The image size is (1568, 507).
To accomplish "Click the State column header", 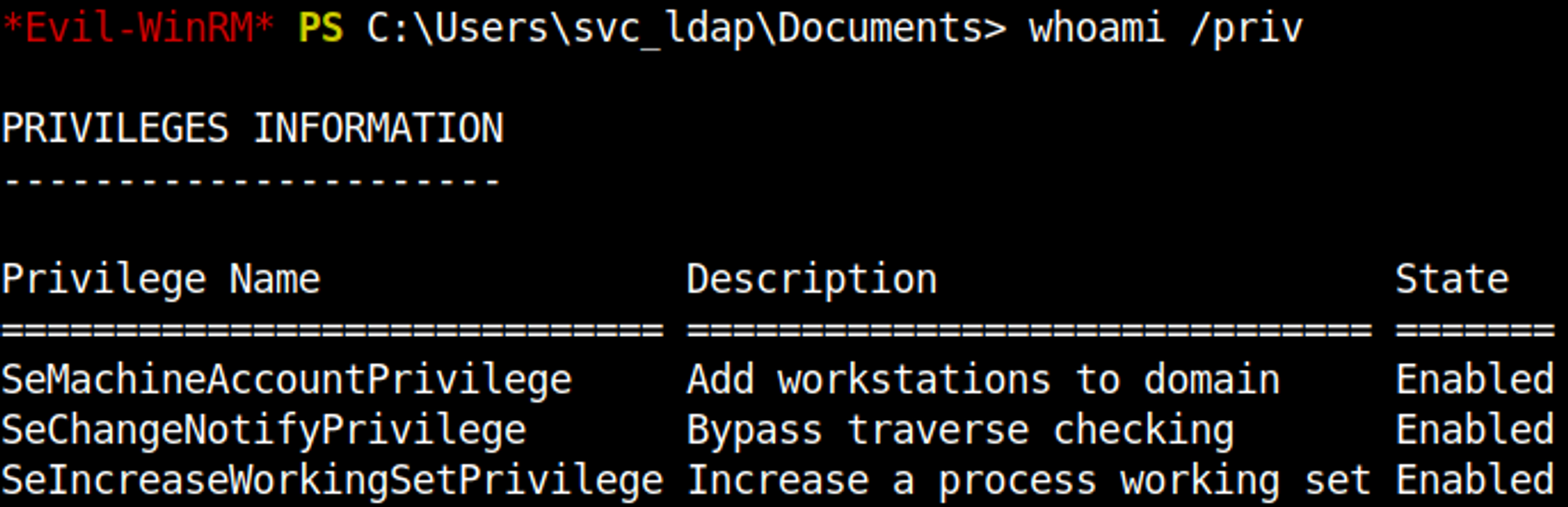I will click(1452, 280).
